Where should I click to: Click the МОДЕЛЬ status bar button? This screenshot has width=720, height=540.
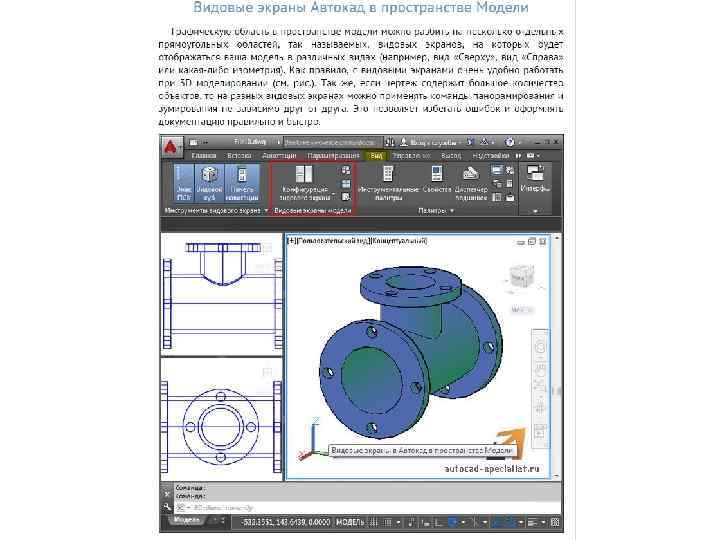[350, 522]
